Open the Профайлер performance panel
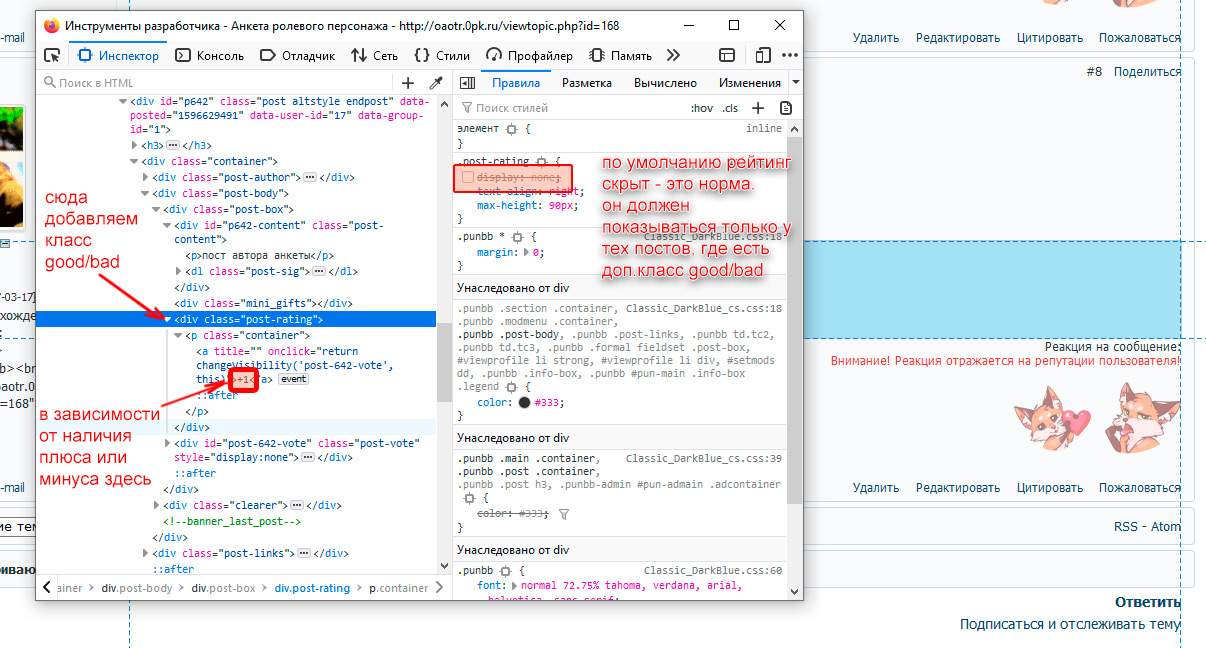 point(530,56)
